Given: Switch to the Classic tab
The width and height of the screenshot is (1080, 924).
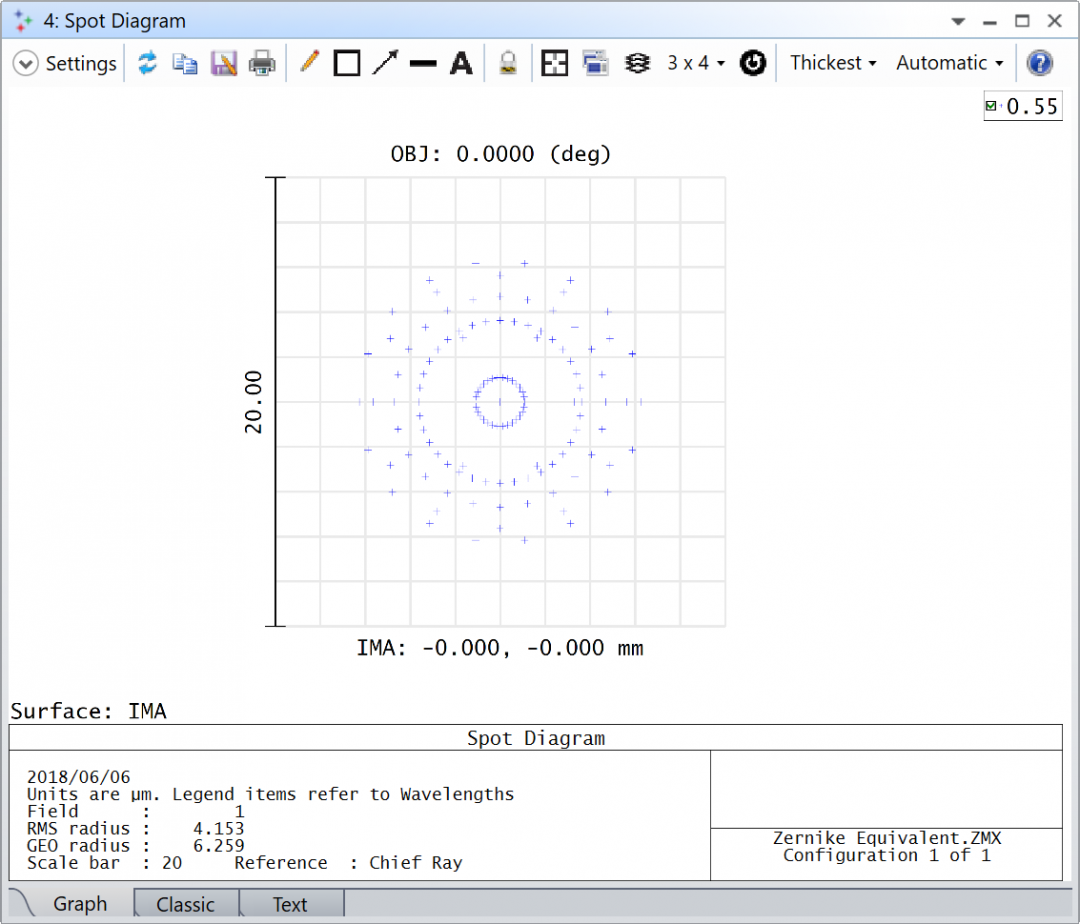Looking at the screenshot, I should click(x=186, y=903).
